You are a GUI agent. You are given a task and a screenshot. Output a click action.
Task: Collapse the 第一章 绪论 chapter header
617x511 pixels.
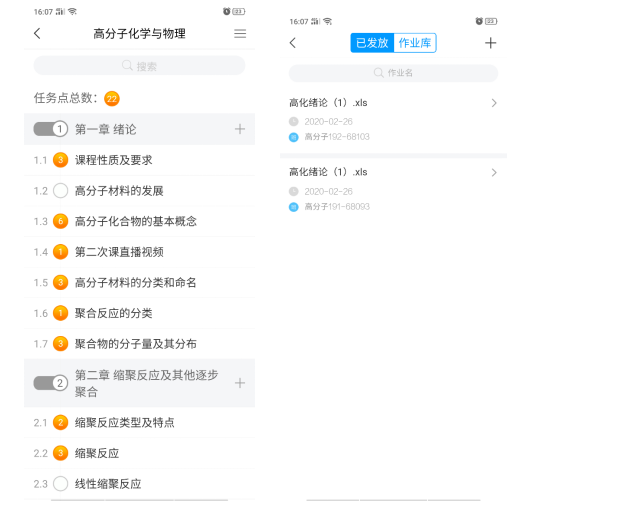(106, 129)
